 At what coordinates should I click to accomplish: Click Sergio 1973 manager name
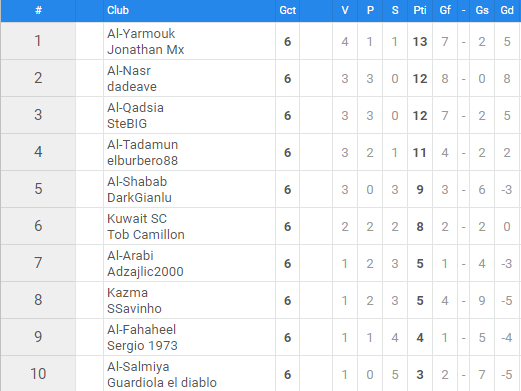pyautogui.click(x=142, y=346)
